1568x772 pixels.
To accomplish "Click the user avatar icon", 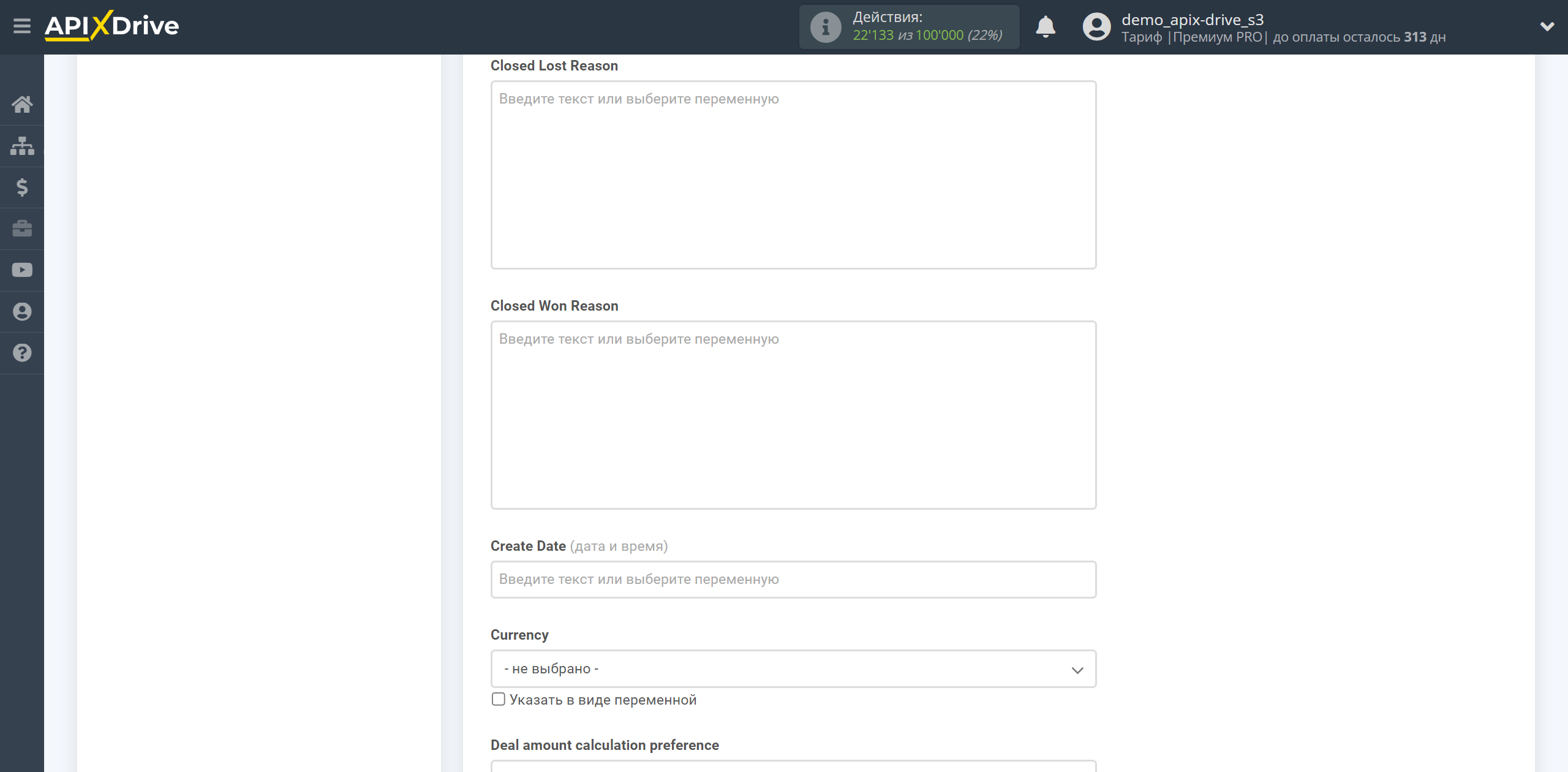I will click(1096, 27).
